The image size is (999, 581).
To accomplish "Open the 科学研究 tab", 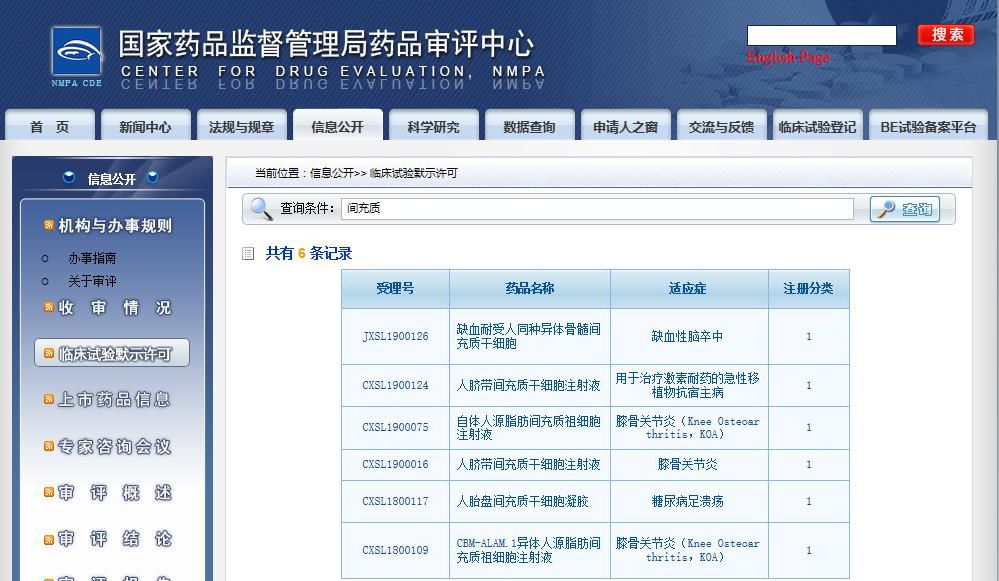I will click(433, 126).
